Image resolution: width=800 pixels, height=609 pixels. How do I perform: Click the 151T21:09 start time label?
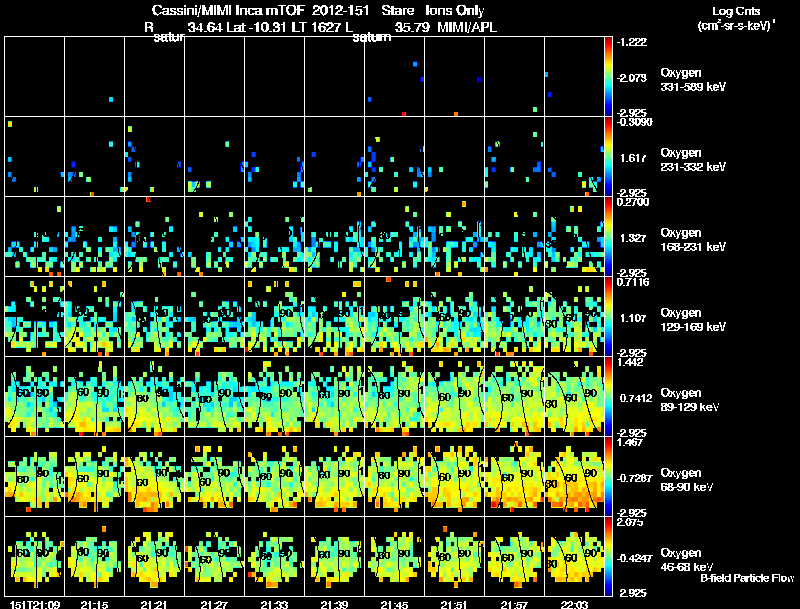pos(35,604)
